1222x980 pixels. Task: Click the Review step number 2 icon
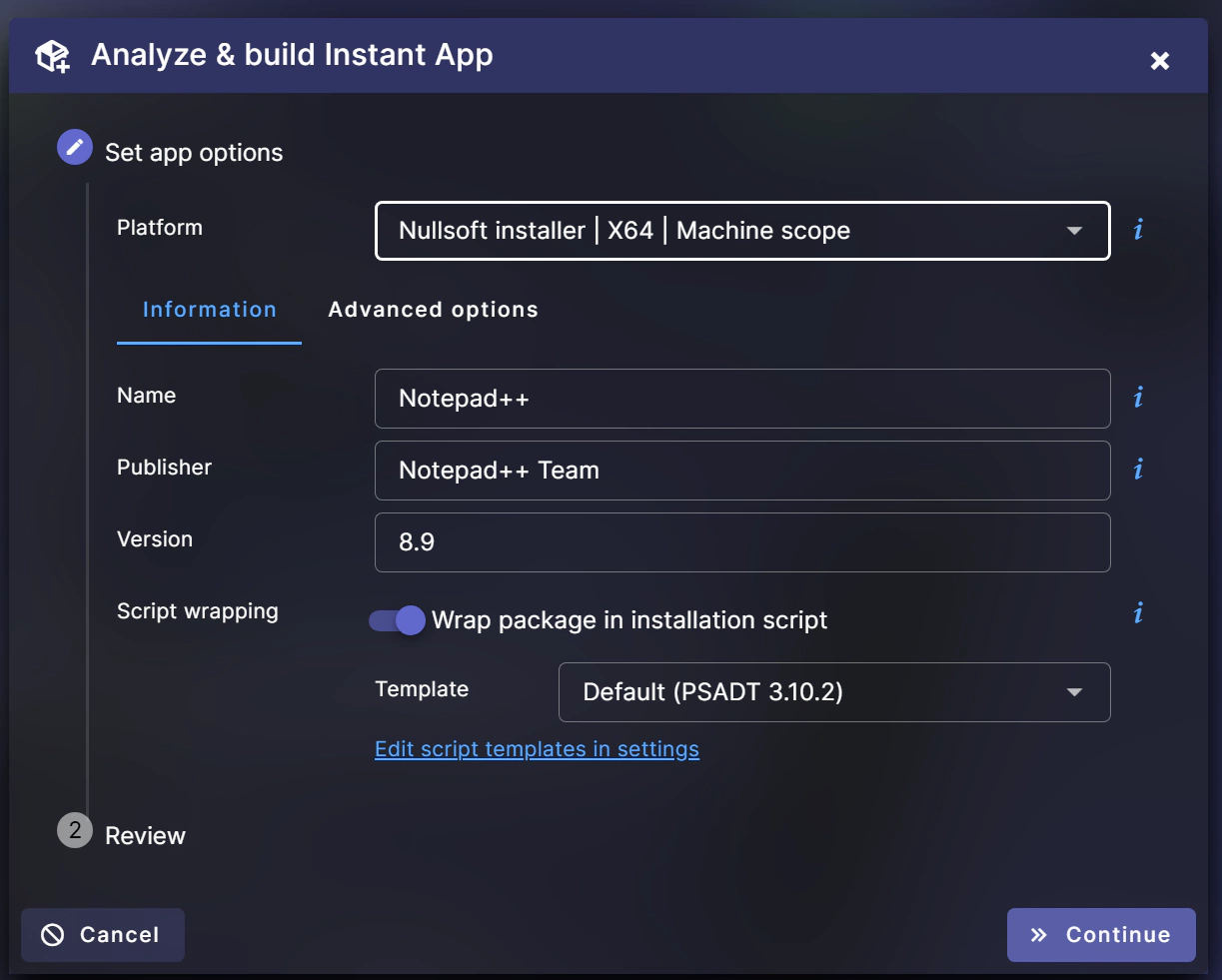pos(75,830)
